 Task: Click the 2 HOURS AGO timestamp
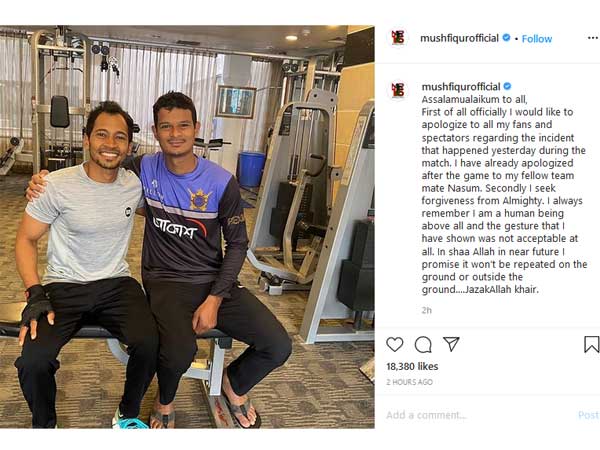409,382
